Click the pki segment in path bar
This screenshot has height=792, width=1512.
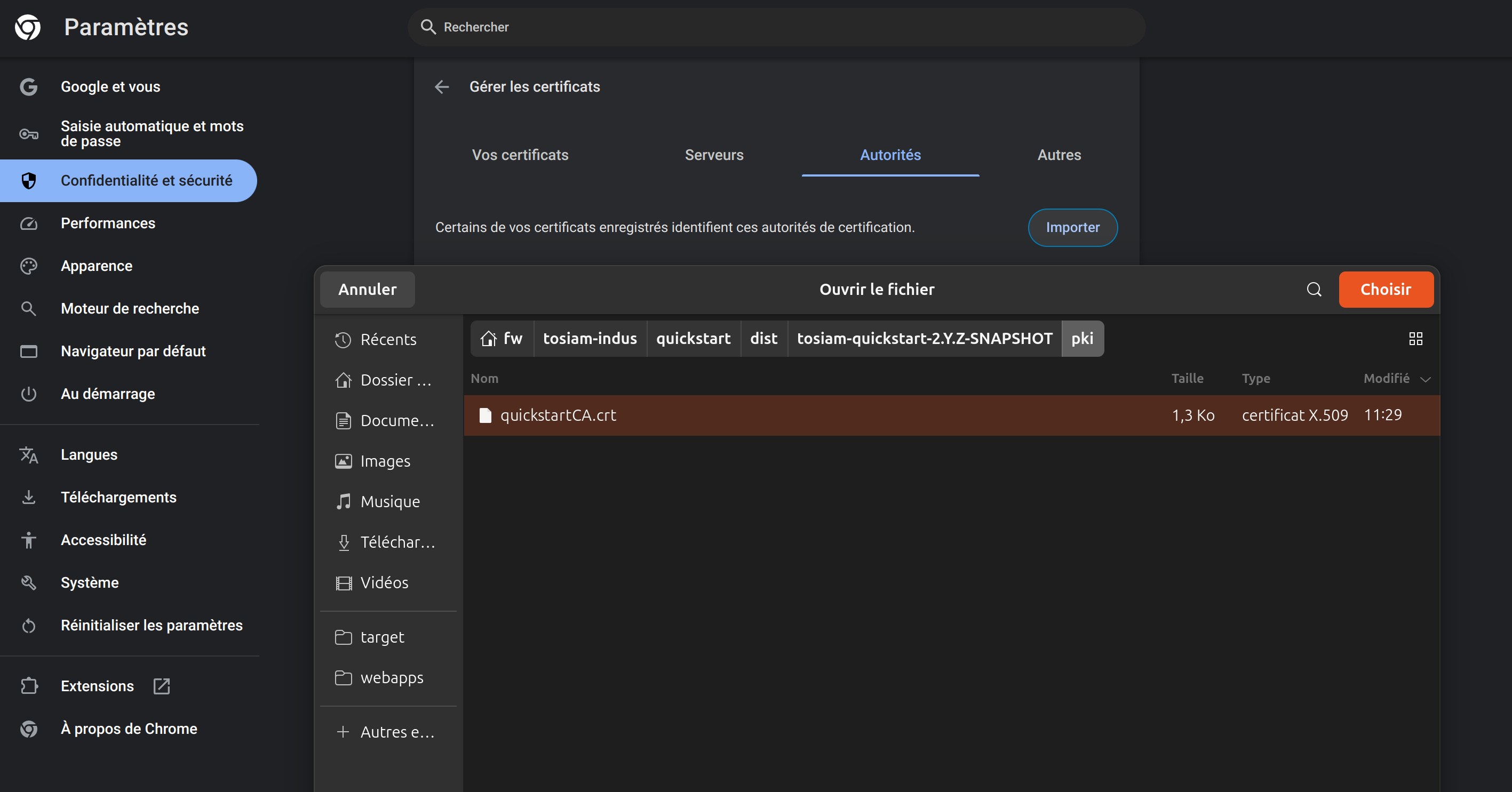pos(1083,339)
